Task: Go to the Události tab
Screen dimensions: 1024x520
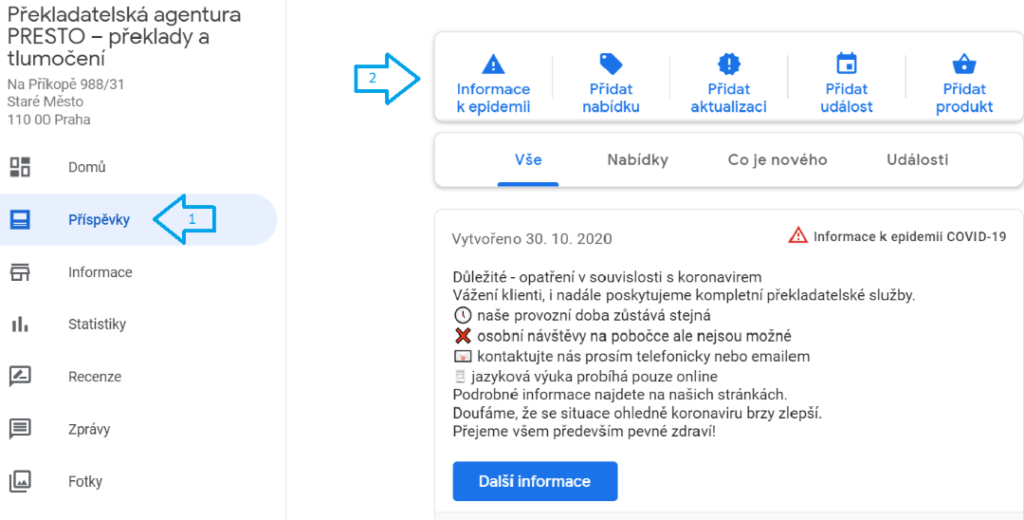Action: point(917,160)
